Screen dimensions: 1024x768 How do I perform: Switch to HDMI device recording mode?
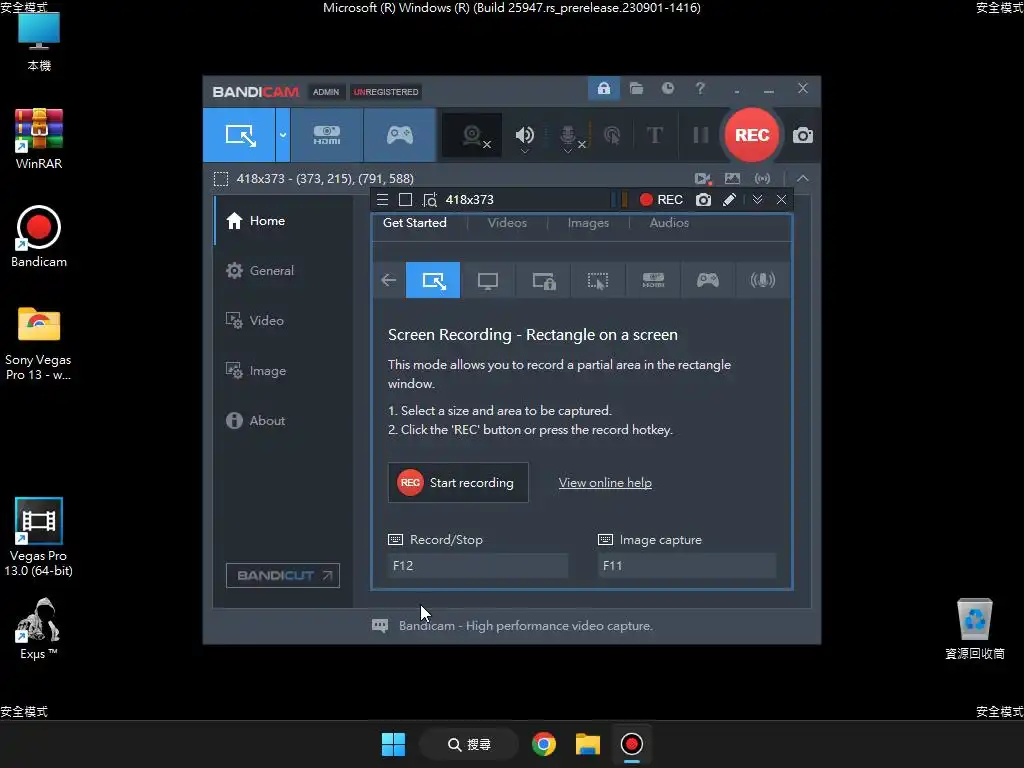327,135
